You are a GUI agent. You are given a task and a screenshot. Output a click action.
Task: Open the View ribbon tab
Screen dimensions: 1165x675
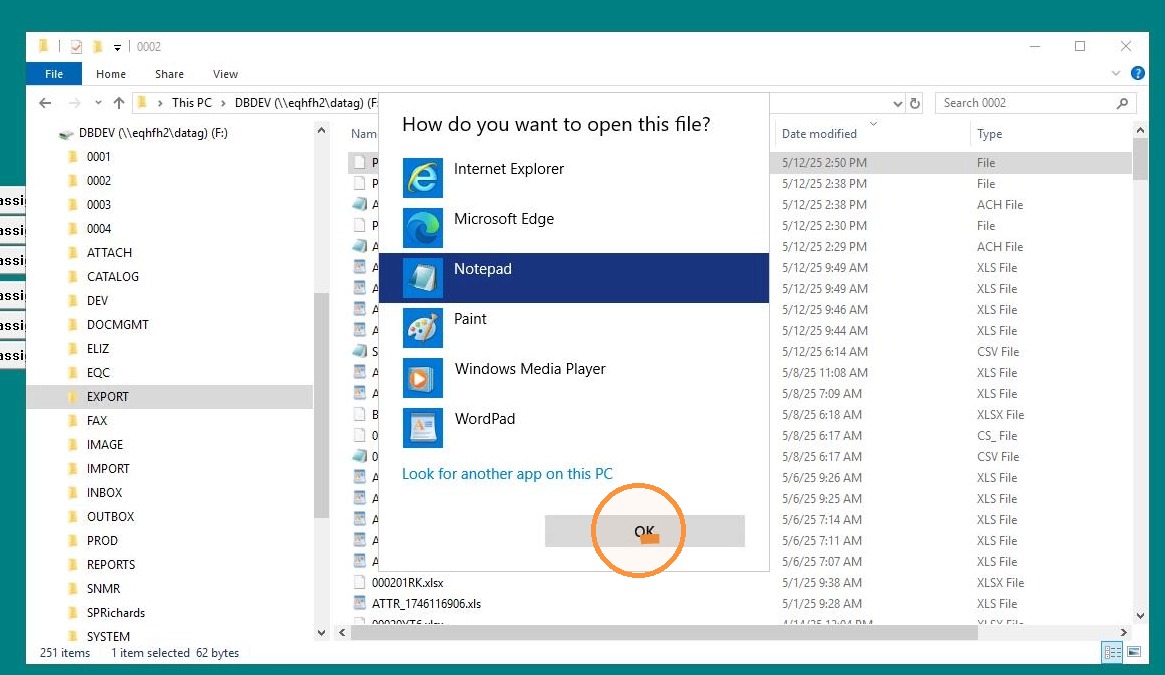pos(225,74)
